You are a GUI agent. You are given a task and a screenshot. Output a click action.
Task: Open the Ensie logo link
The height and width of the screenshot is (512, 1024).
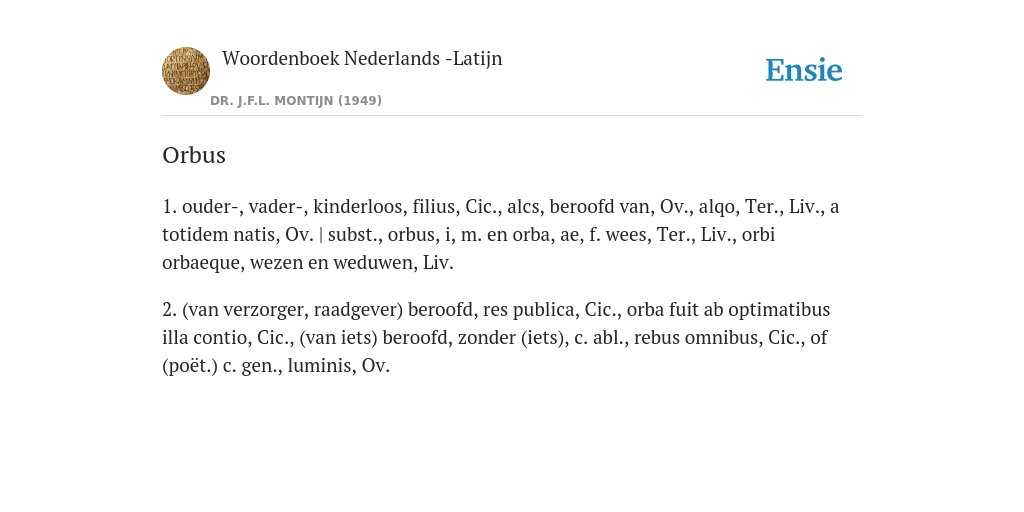click(803, 70)
